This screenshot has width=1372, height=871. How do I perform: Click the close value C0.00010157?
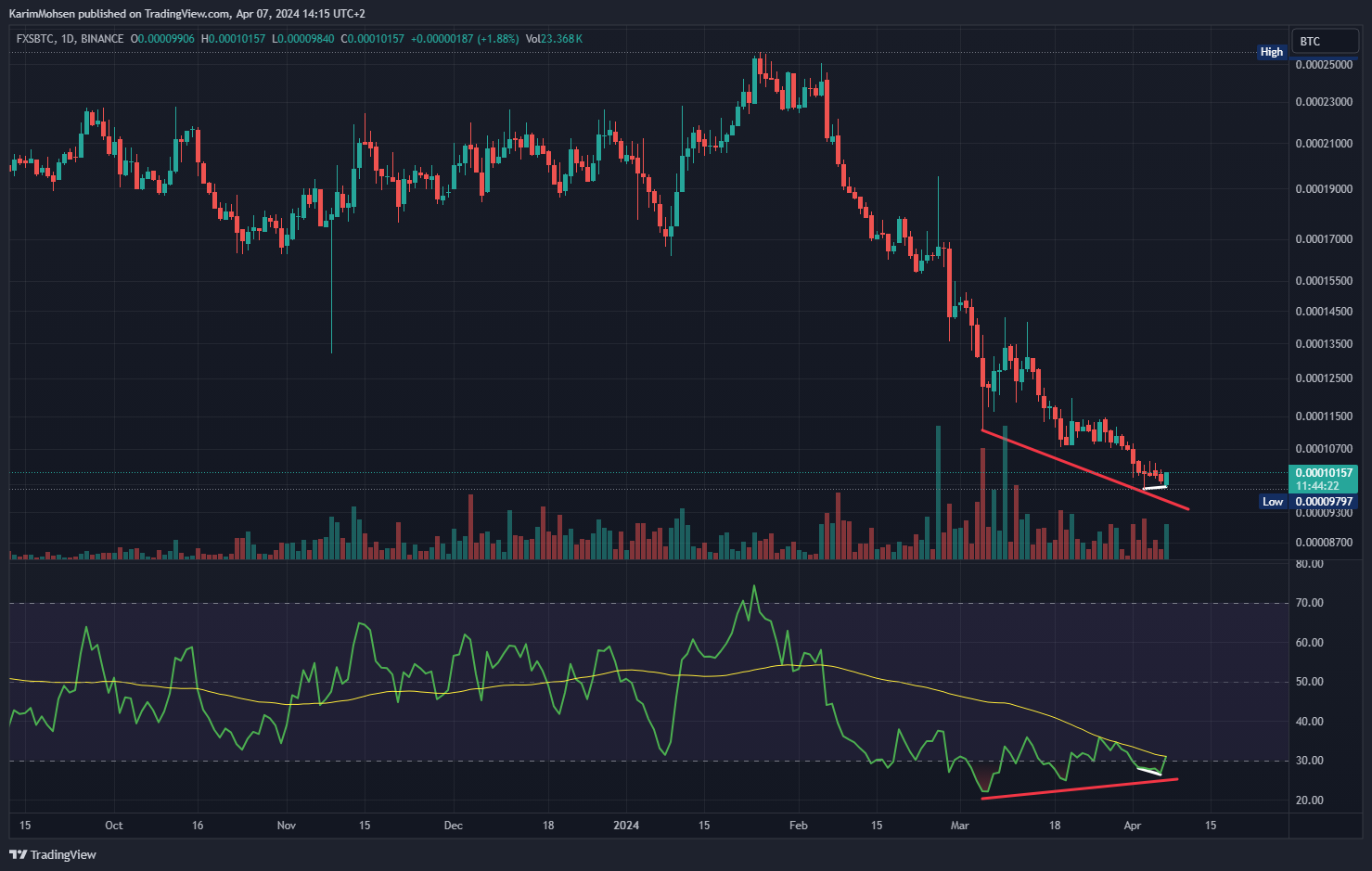tap(373, 39)
